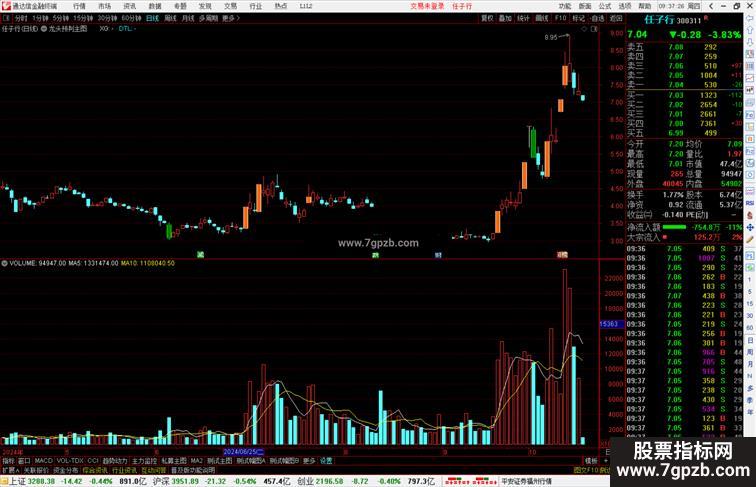Open the 行业资讯 tab
Screen dimensions: 756x487
pos(124,470)
